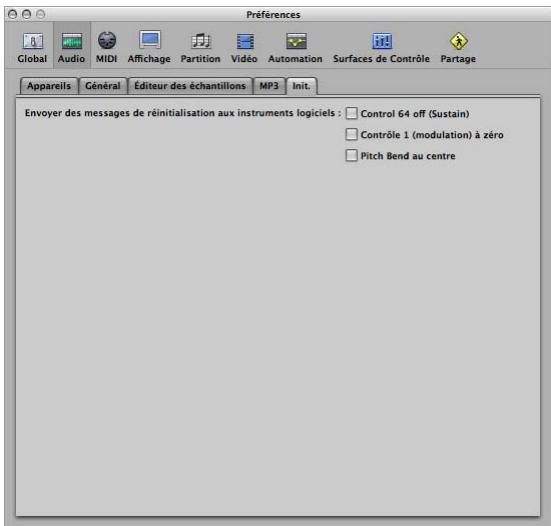Image resolution: width=551 pixels, height=526 pixels.
Task: Select the Audio preferences icon
Action: click(72, 48)
